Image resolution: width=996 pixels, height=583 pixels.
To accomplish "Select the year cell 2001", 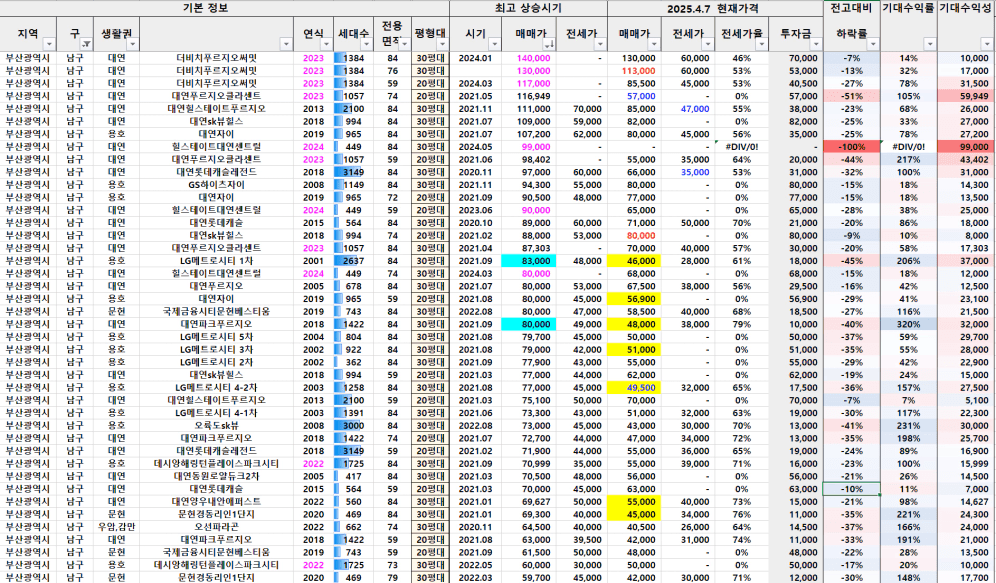I will pyautogui.click(x=313, y=261).
